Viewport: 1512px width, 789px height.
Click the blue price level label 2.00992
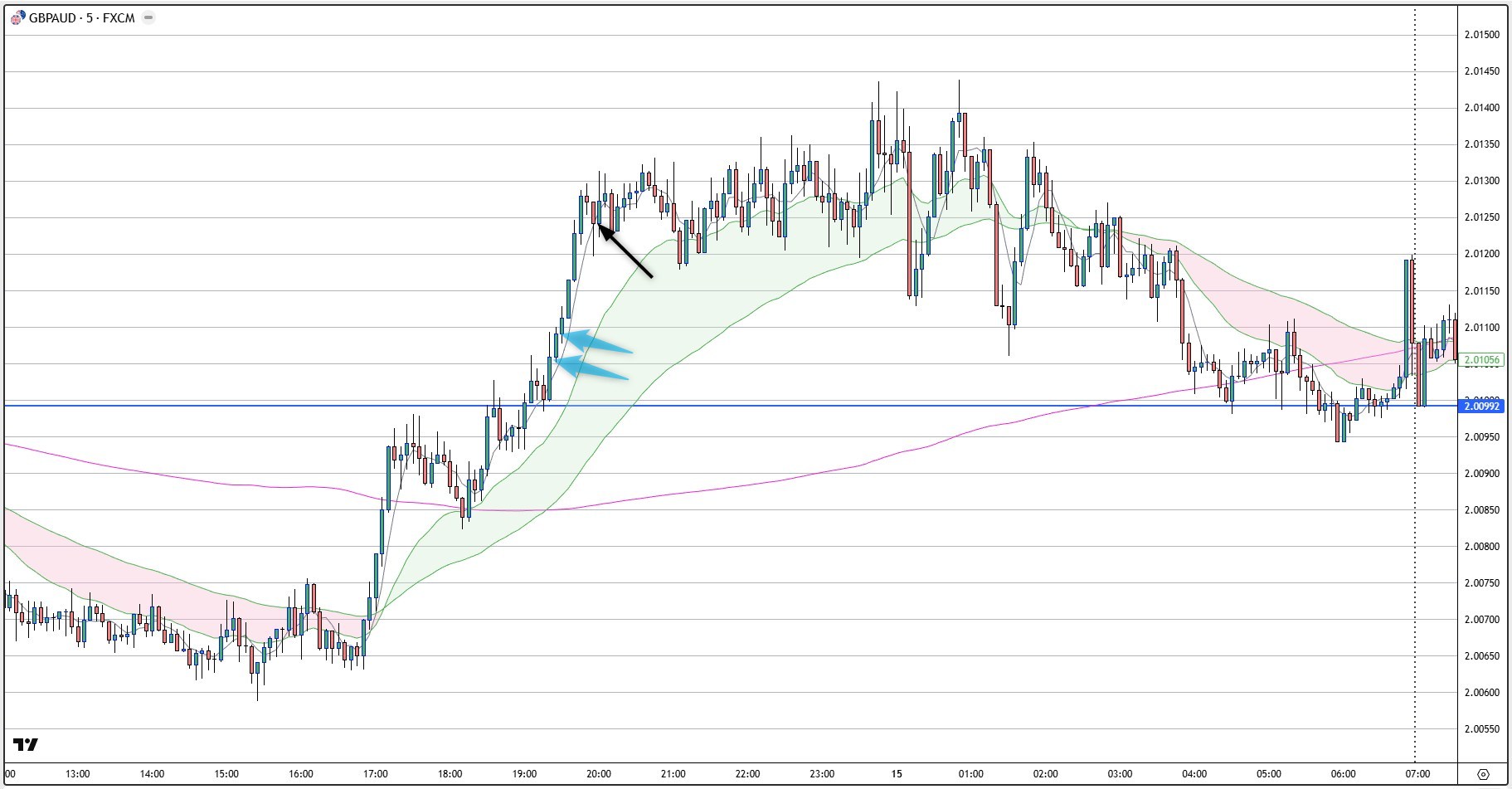[1480, 407]
